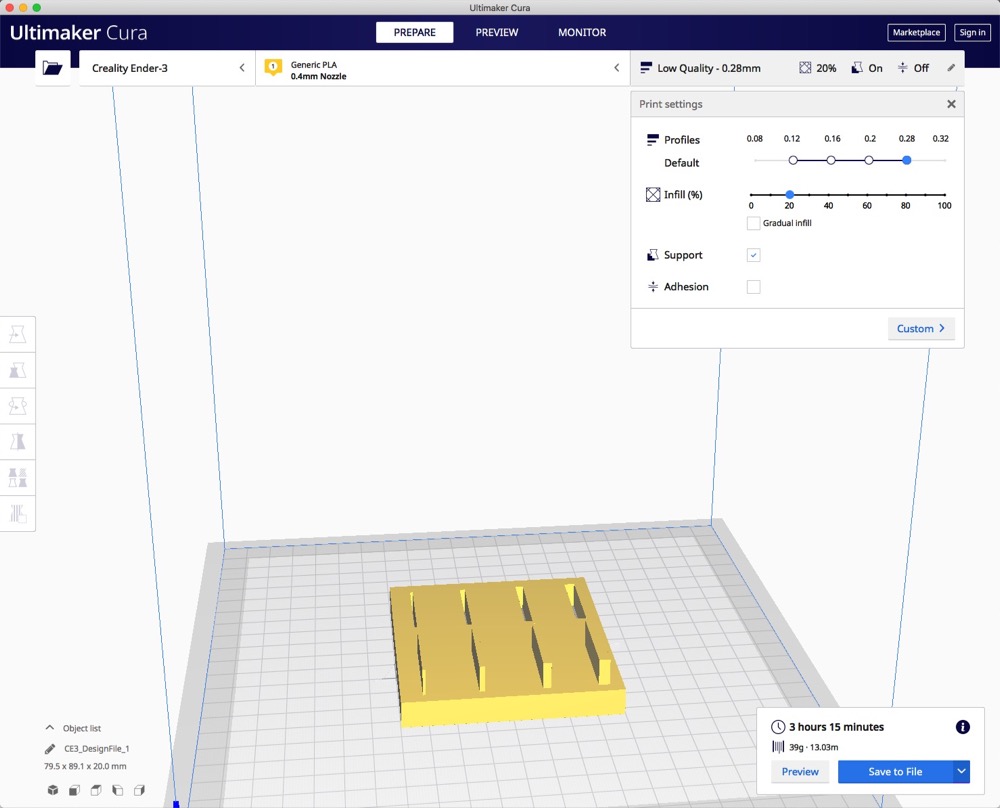Open the Save to File dropdown arrow
The image size is (1000, 808).
click(961, 772)
